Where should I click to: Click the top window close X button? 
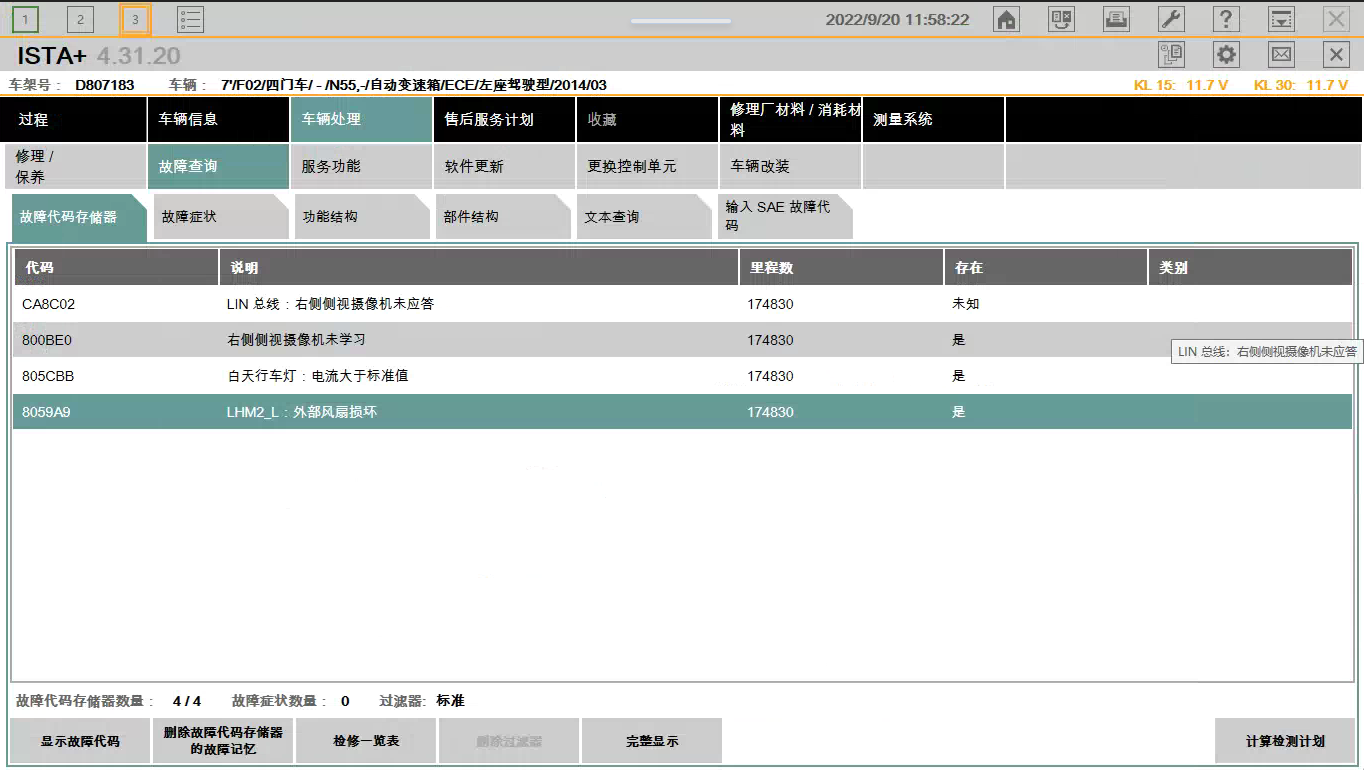point(1336,19)
